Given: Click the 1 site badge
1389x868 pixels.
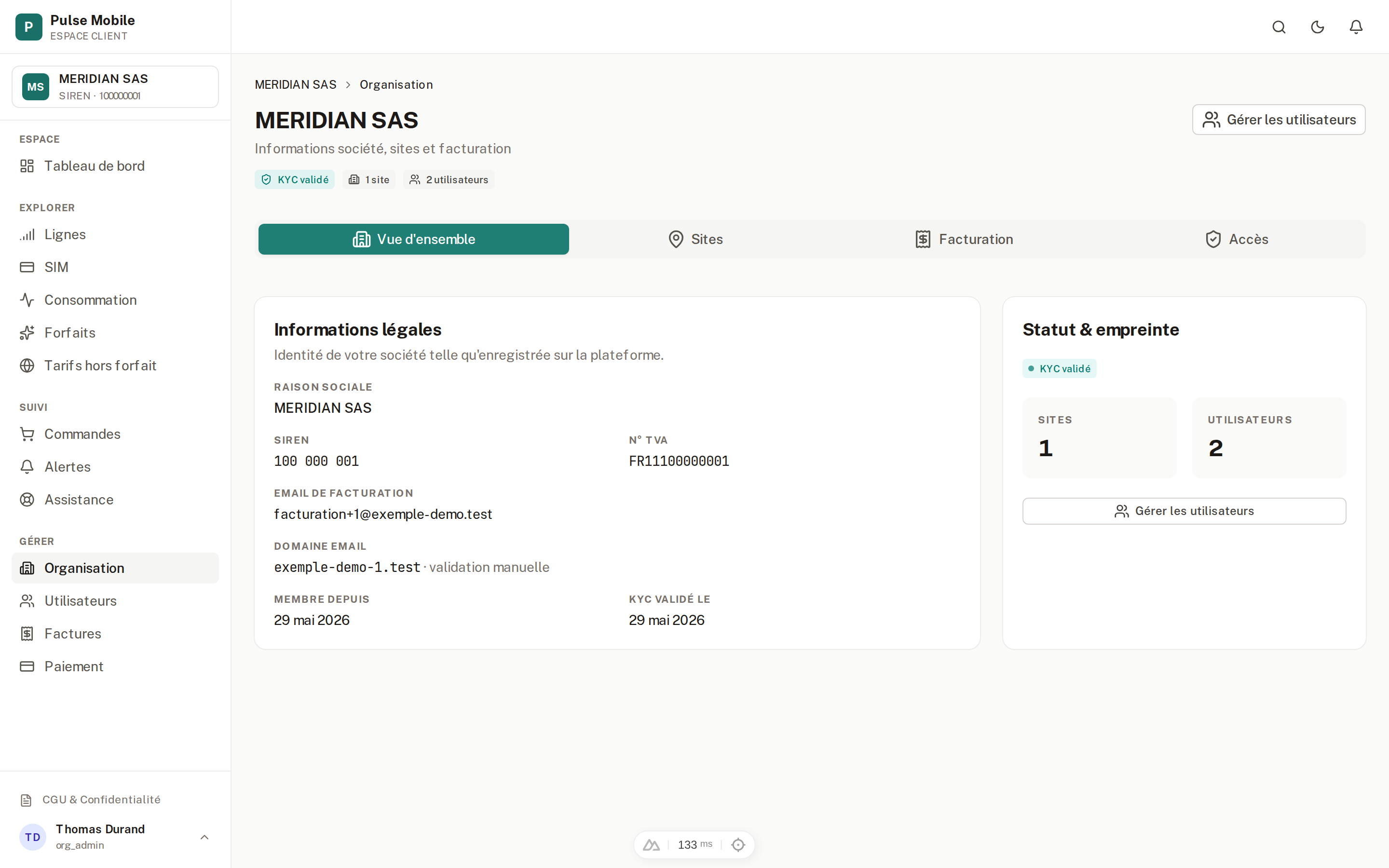Looking at the screenshot, I should click(x=369, y=180).
